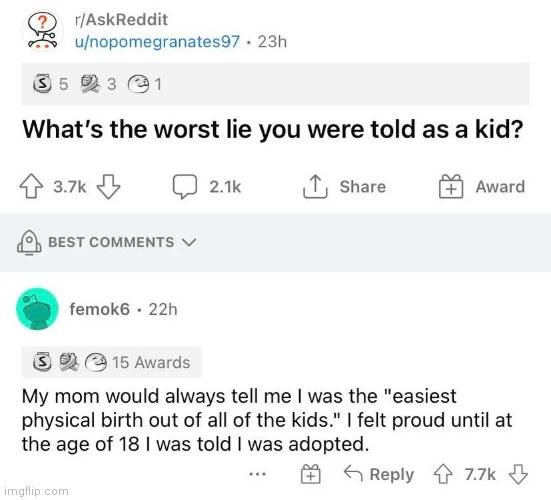The height and width of the screenshot is (500, 551).
Task: Upvote femok6's comment
Action: 443,474
